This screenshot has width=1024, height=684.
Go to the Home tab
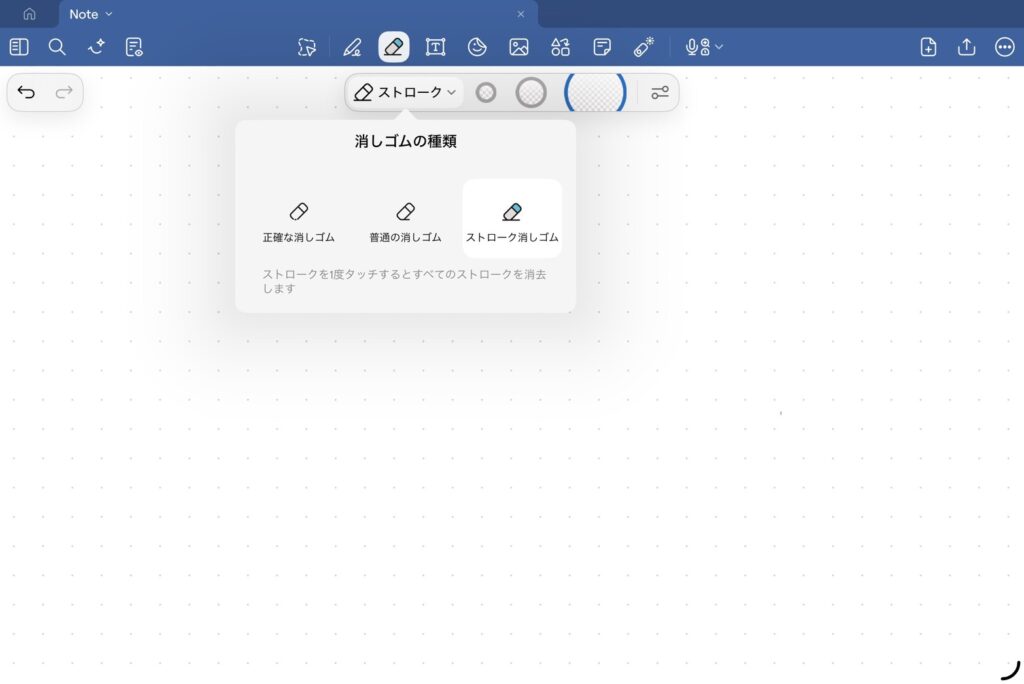click(x=29, y=14)
